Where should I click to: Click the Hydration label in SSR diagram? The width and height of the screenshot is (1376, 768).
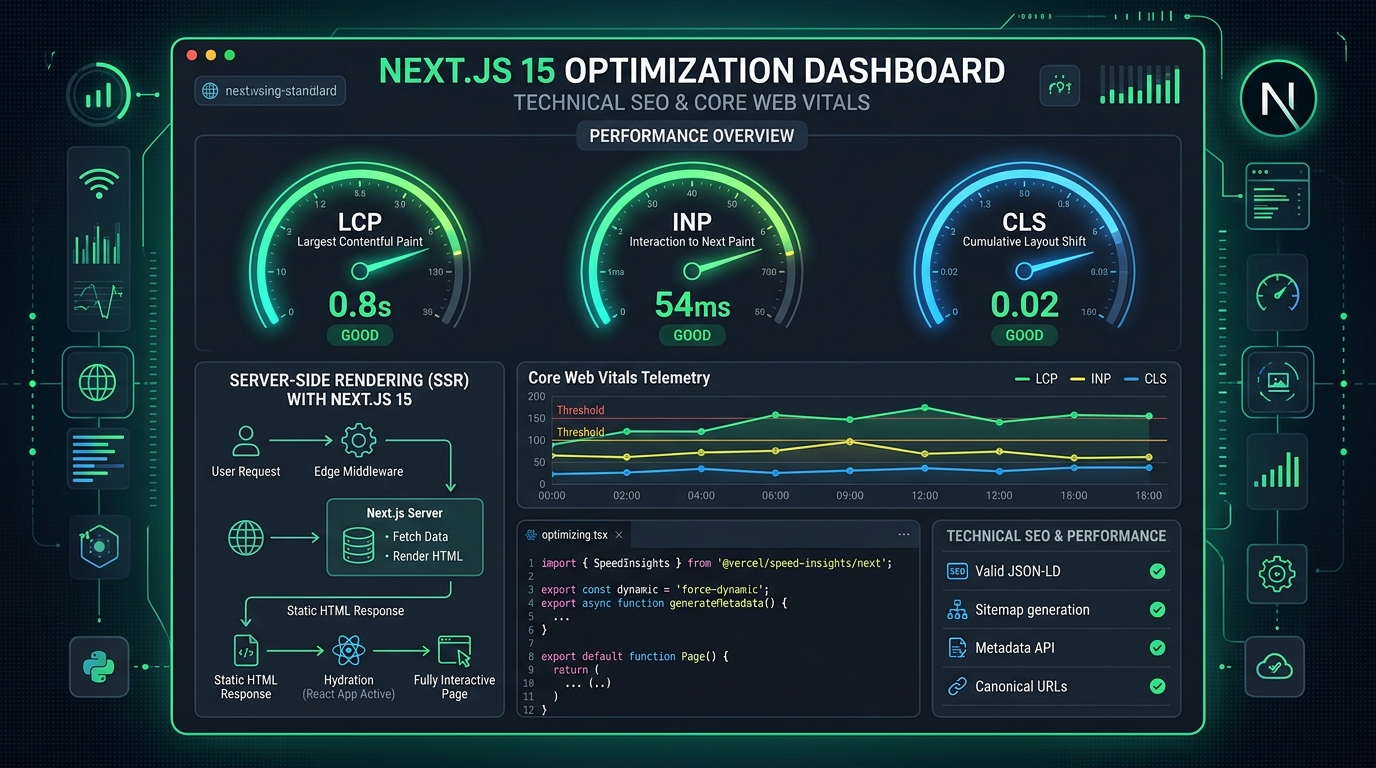(348, 680)
